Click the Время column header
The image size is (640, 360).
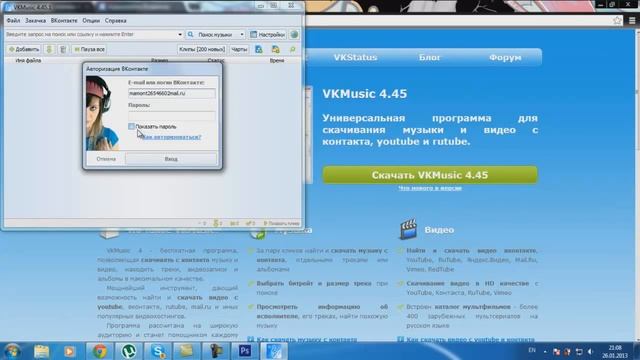pos(277,60)
